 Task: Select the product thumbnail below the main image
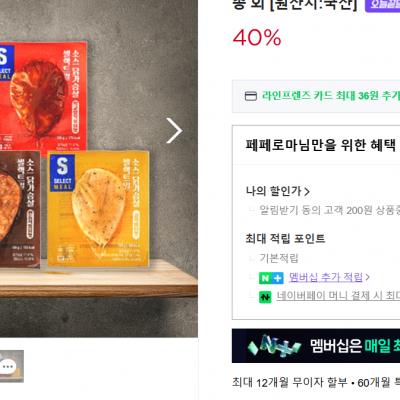click(x=12, y=366)
